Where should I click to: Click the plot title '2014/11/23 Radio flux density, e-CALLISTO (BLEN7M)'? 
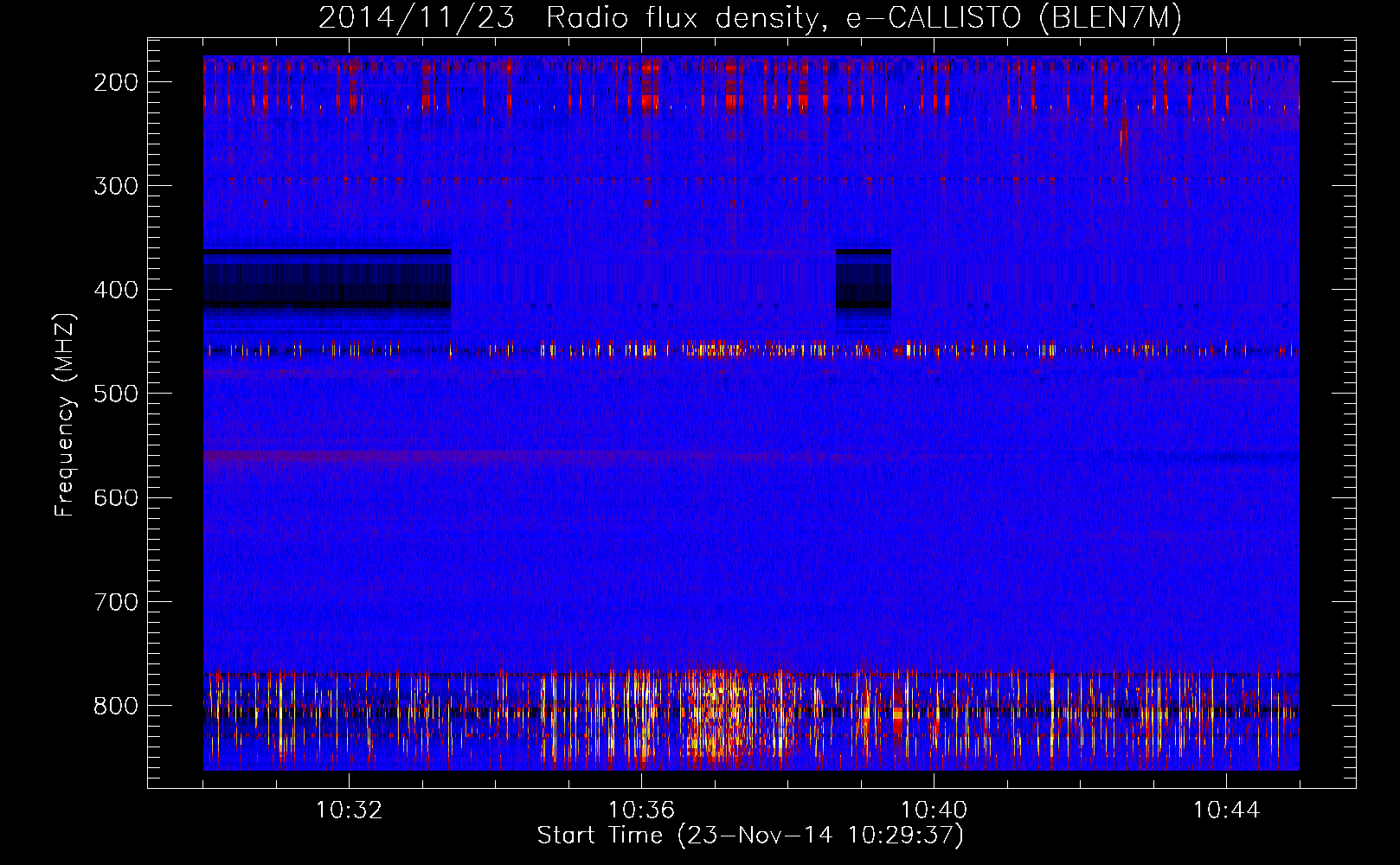(749, 17)
